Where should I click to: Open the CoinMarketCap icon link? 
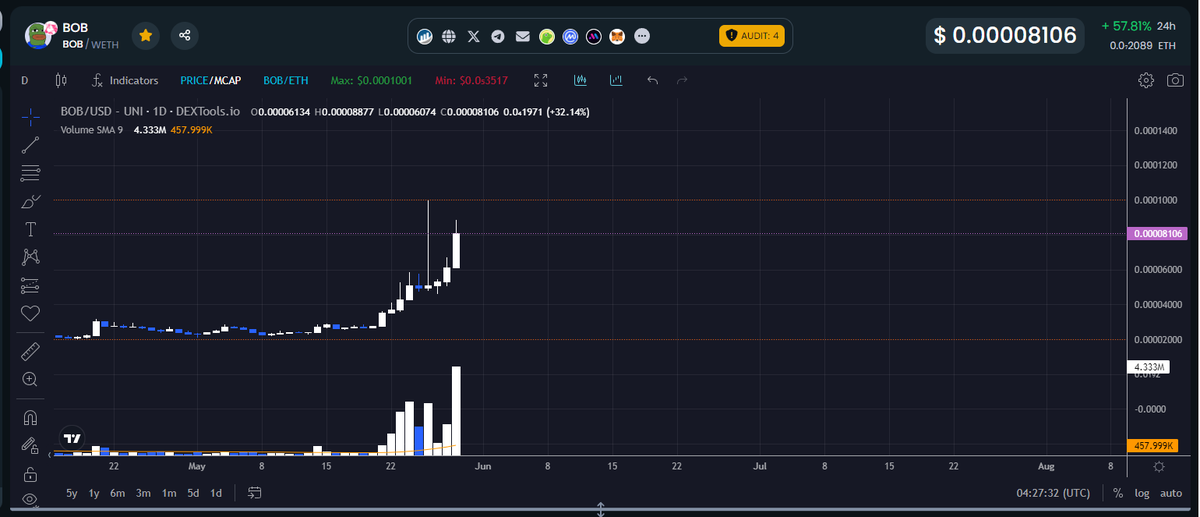(571, 37)
